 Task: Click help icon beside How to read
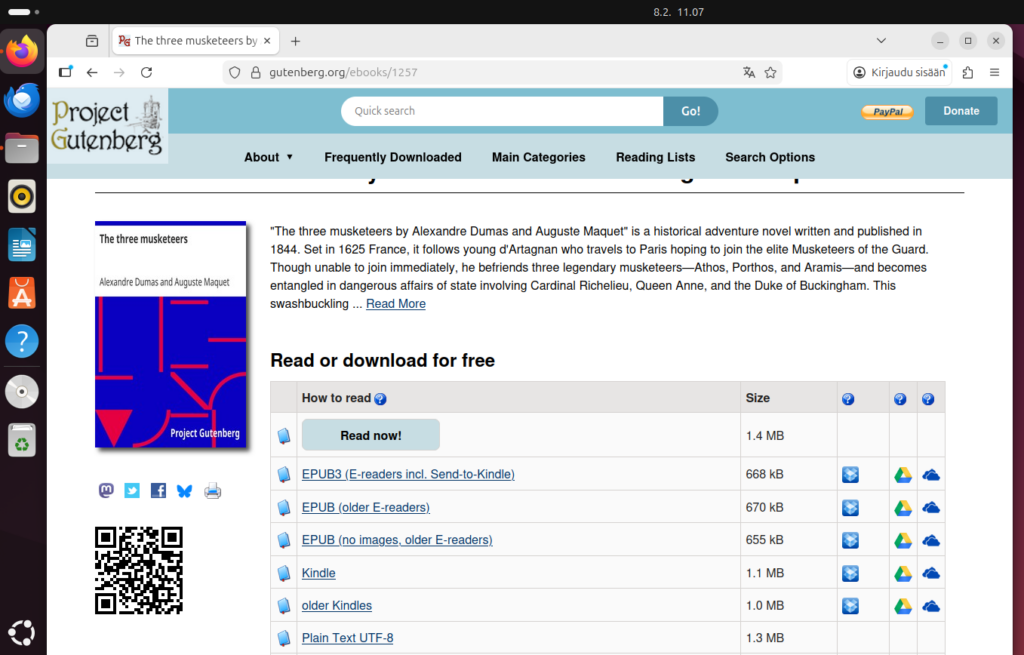pos(380,399)
